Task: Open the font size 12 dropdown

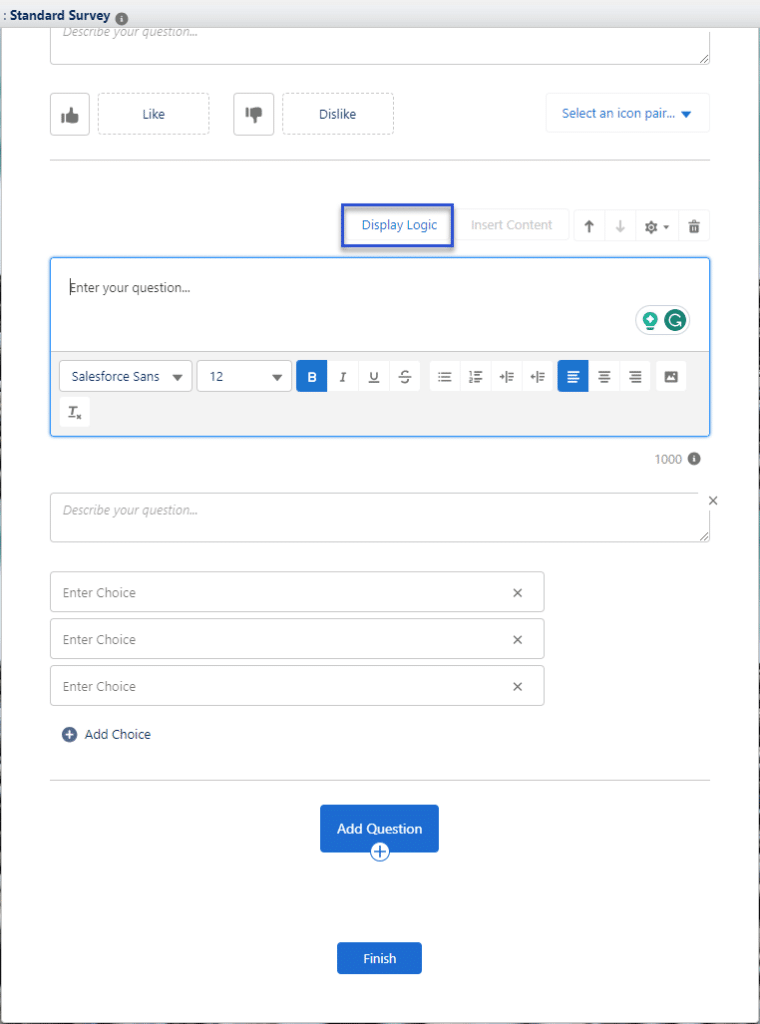Action: (244, 377)
